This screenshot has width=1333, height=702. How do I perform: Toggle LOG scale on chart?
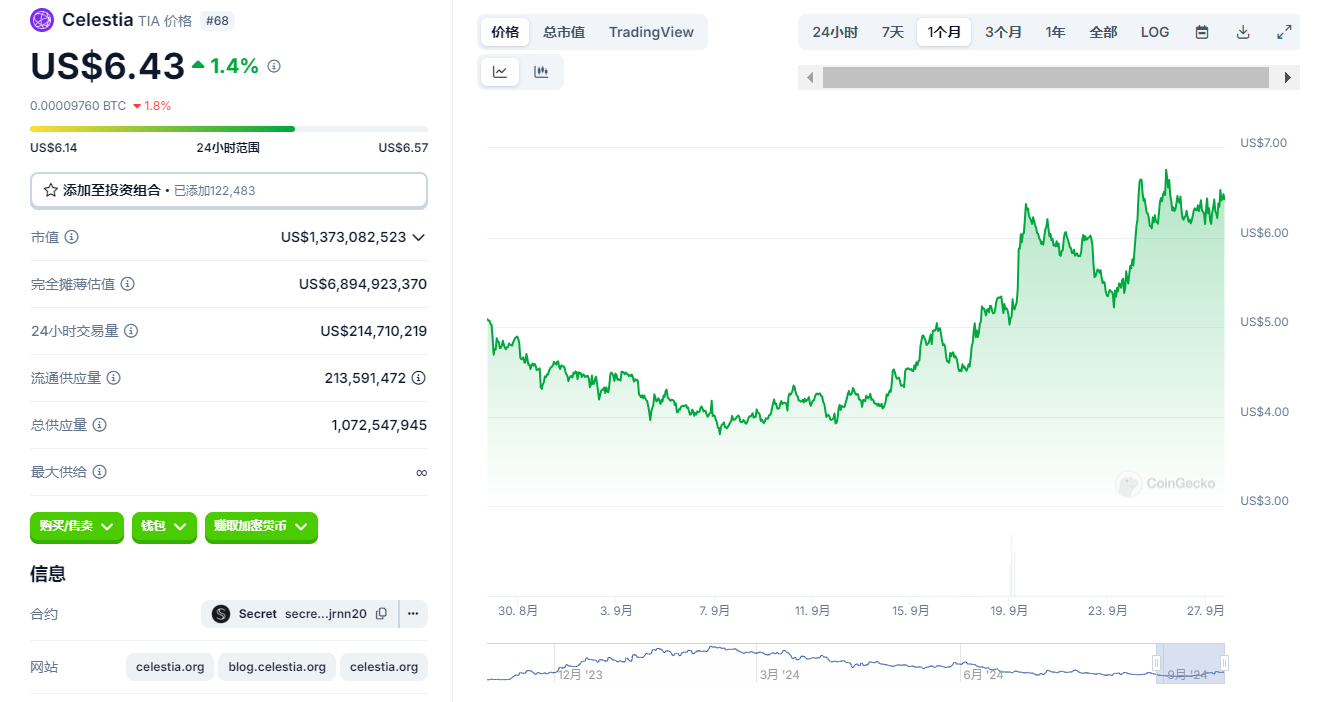(x=1155, y=32)
